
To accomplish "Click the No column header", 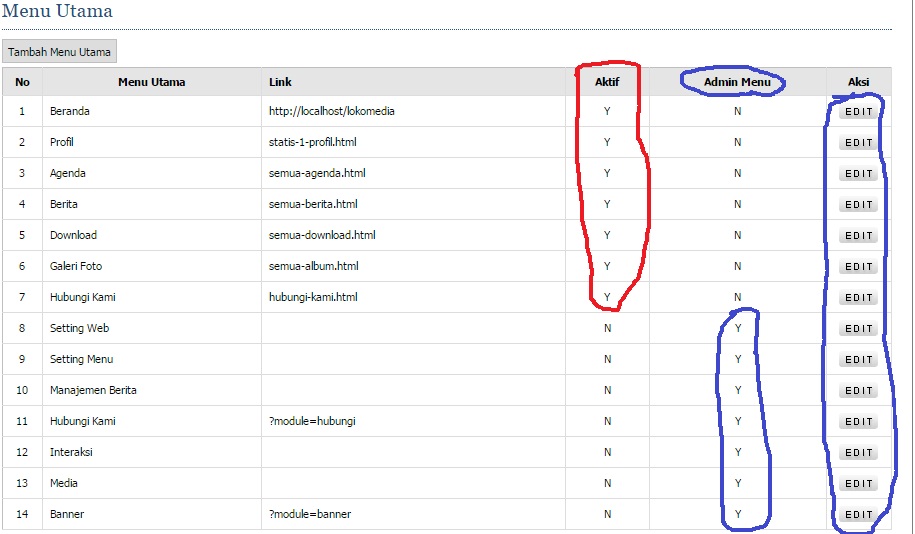I will 22,82.
